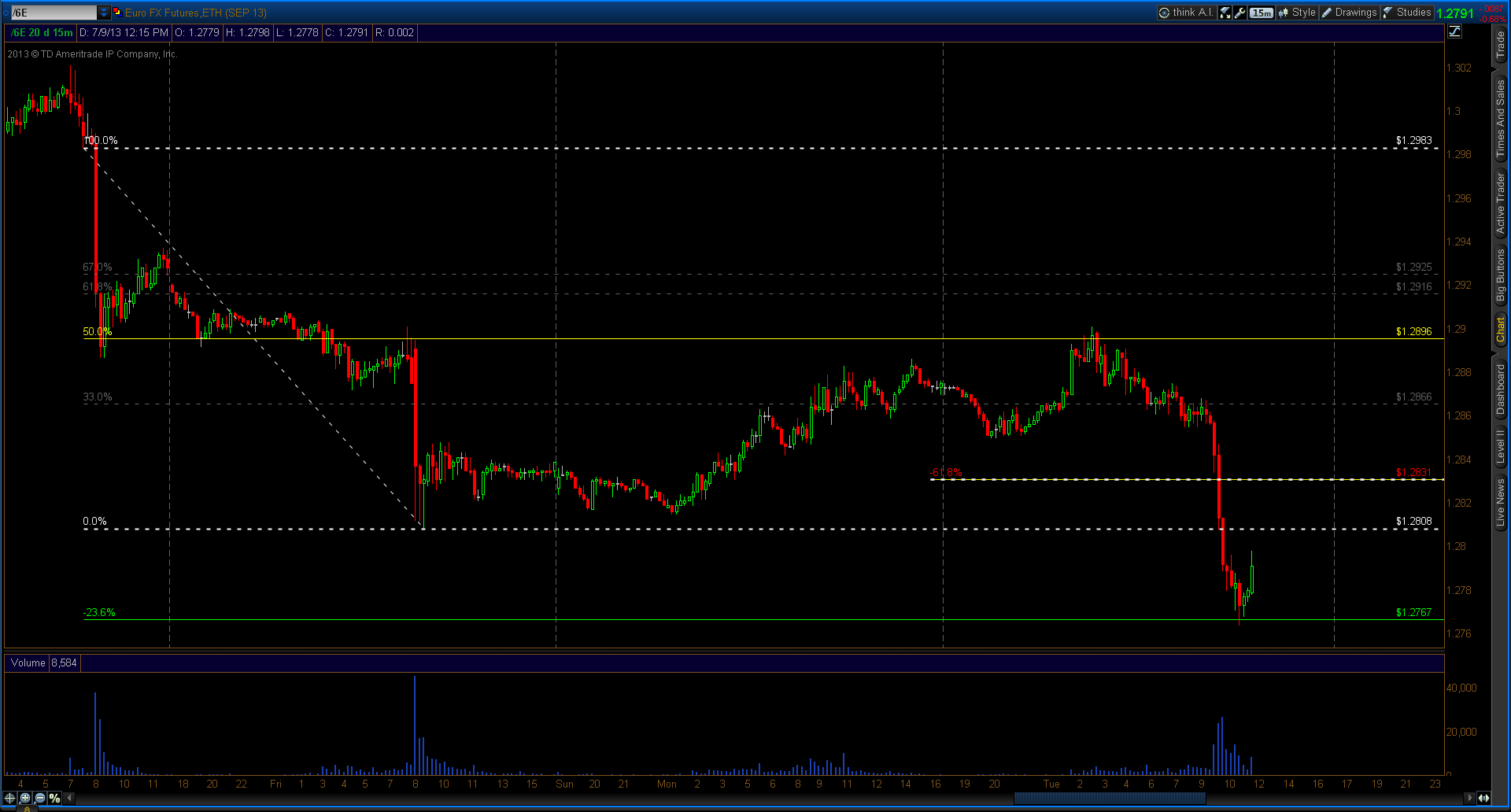Click the /6E symbol input field
Image resolution: width=1511 pixels, height=812 pixels.
coord(54,13)
